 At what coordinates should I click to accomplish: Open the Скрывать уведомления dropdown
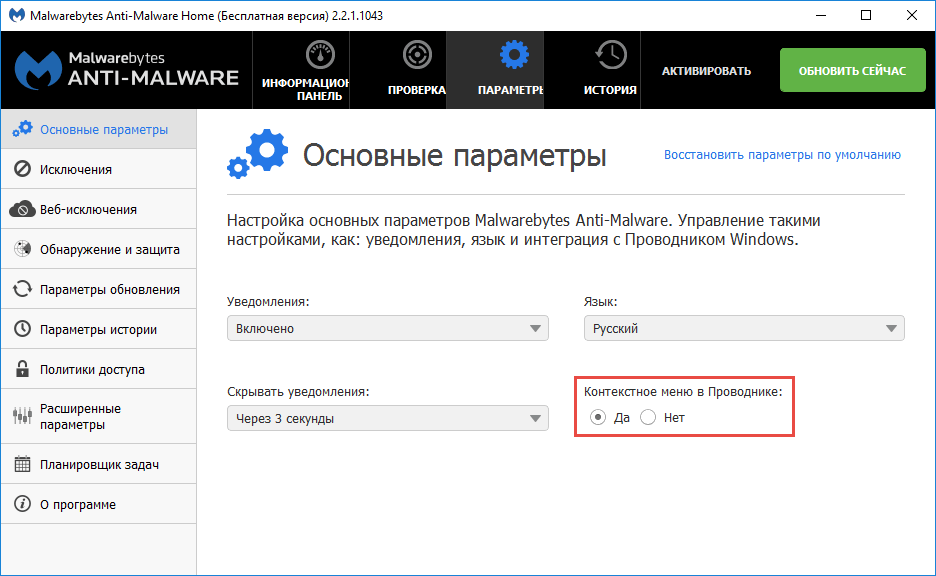pyautogui.click(x=387, y=418)
